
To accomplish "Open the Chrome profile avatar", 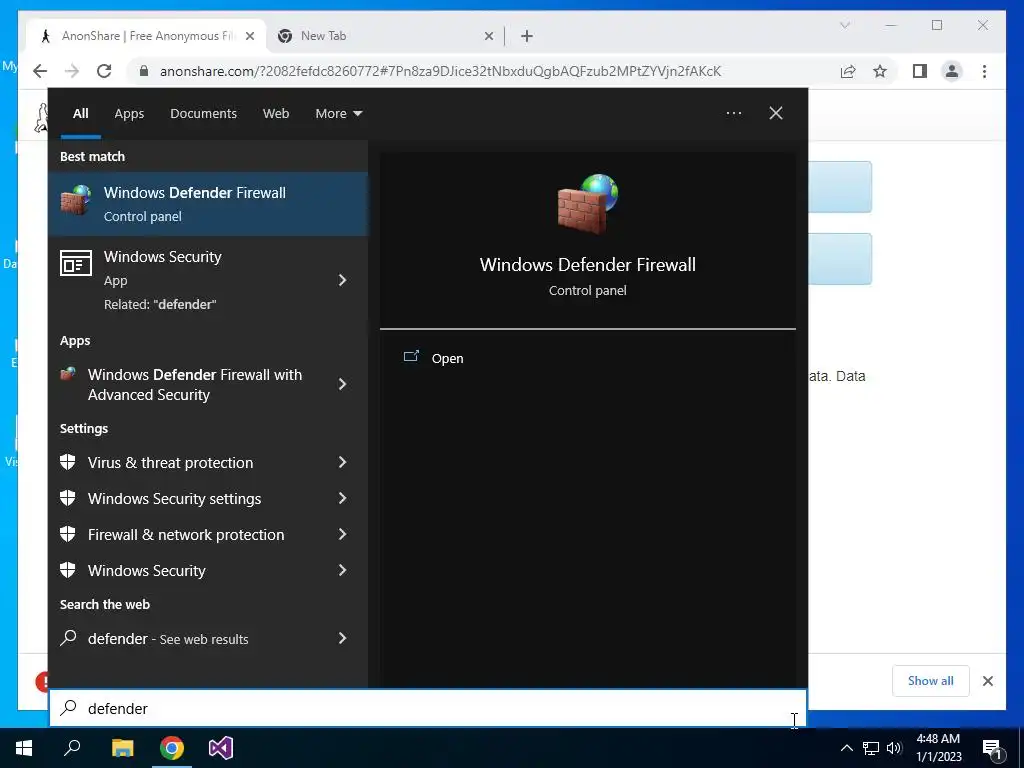I will (952, 71).
